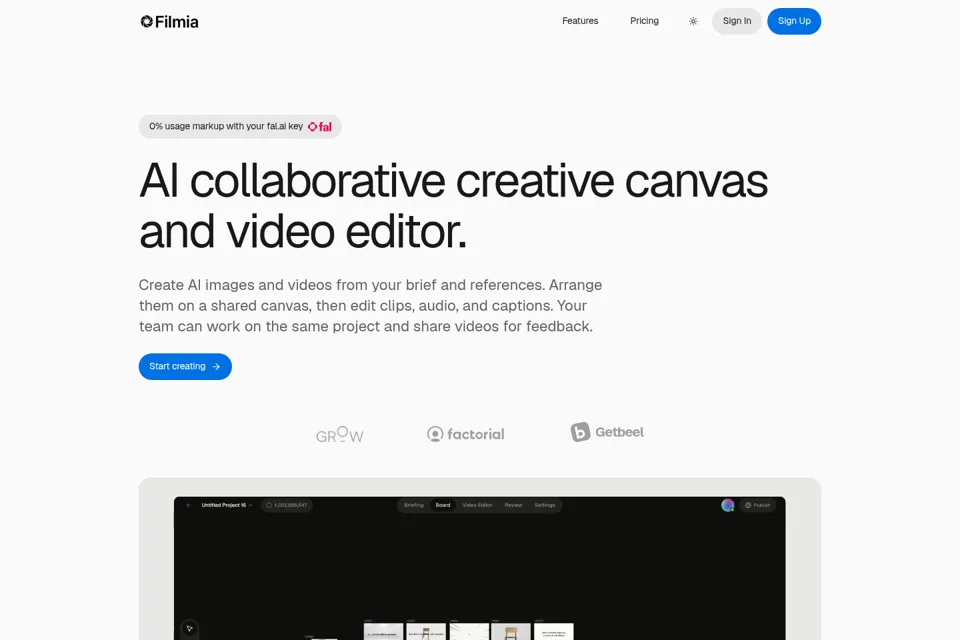The image size is (960, 640).
Task: Select the cursor pointer tool in preview
Action: [190, 628]
